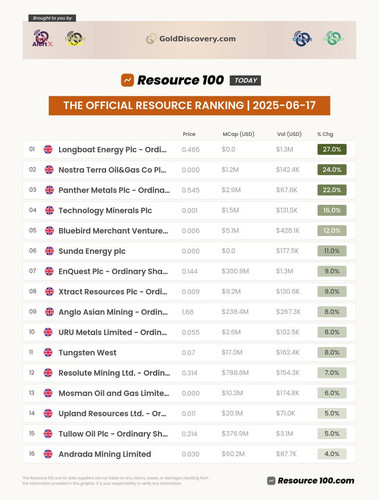Viewport: 379px width, 500px height.
Task: Select Longboat Energy Plc company name
Action: pos(112,150)
